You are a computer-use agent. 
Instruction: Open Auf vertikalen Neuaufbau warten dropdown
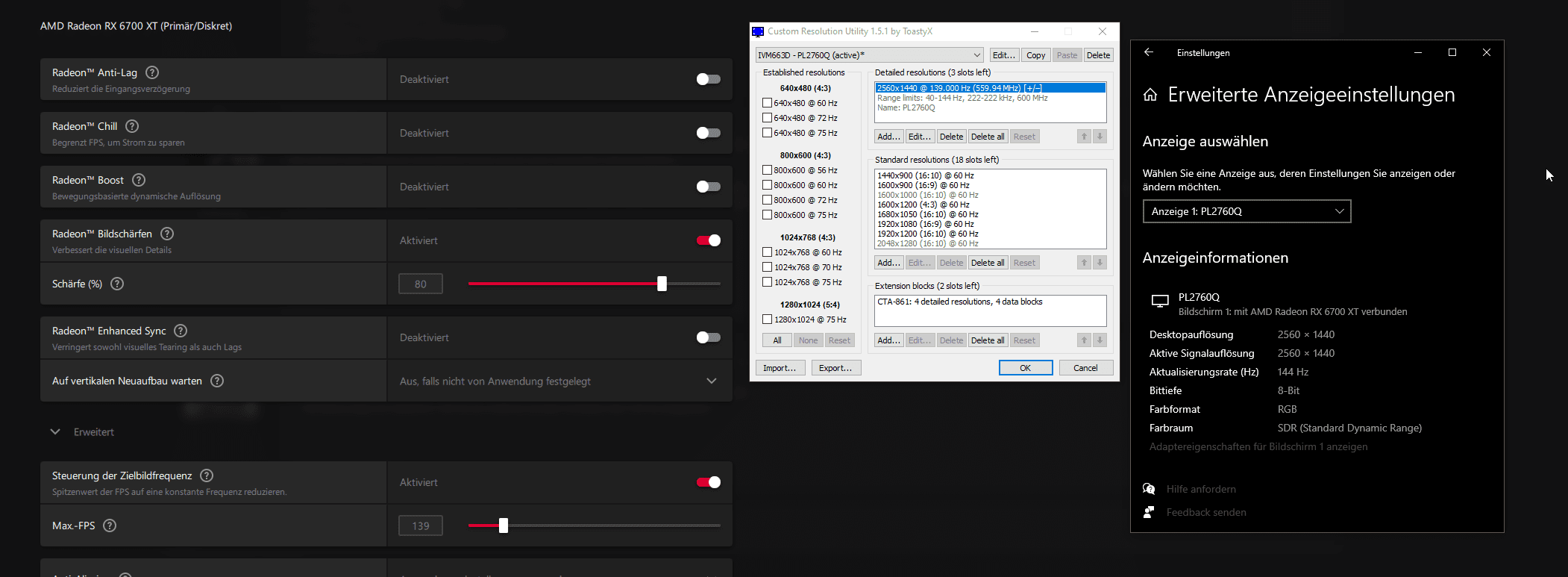tap(559, 381)
